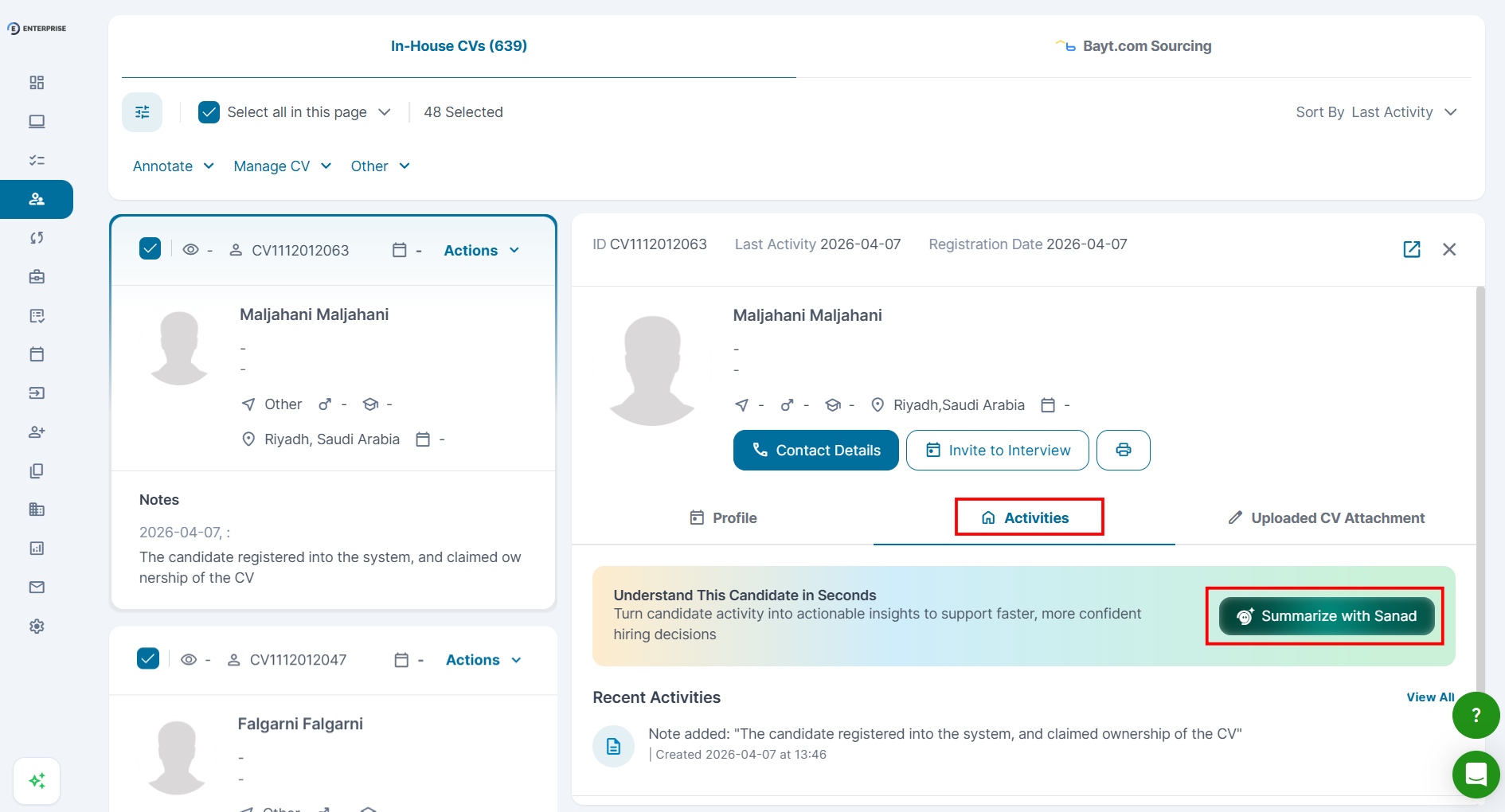Open the settings gear in sidebar
Screen dimensions: 1505x812
37,627
